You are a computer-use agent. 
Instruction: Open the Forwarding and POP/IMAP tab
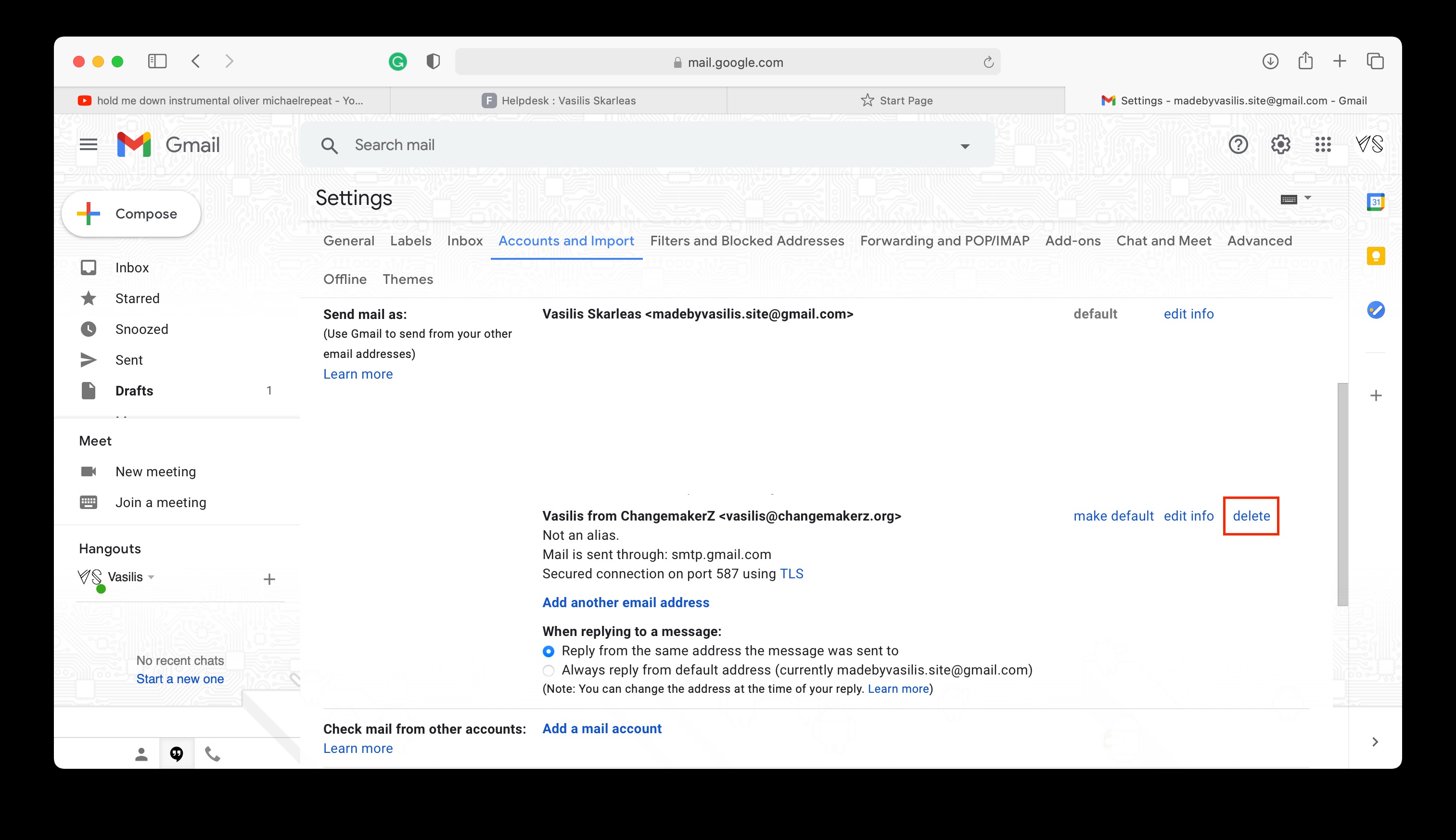point(945,241)
